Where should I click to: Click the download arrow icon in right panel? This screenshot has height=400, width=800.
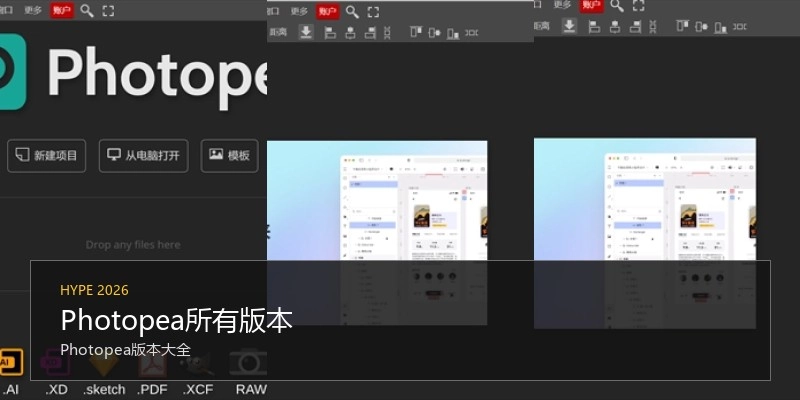[570, 26]
